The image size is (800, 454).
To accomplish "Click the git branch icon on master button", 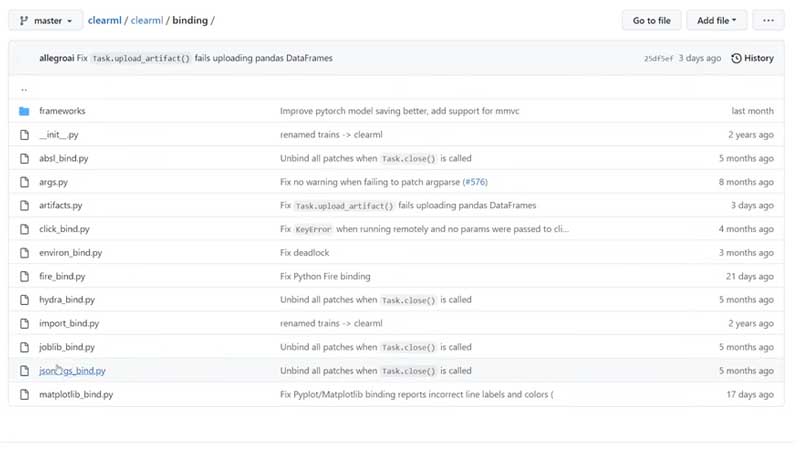I will click(x=23, y=20).
